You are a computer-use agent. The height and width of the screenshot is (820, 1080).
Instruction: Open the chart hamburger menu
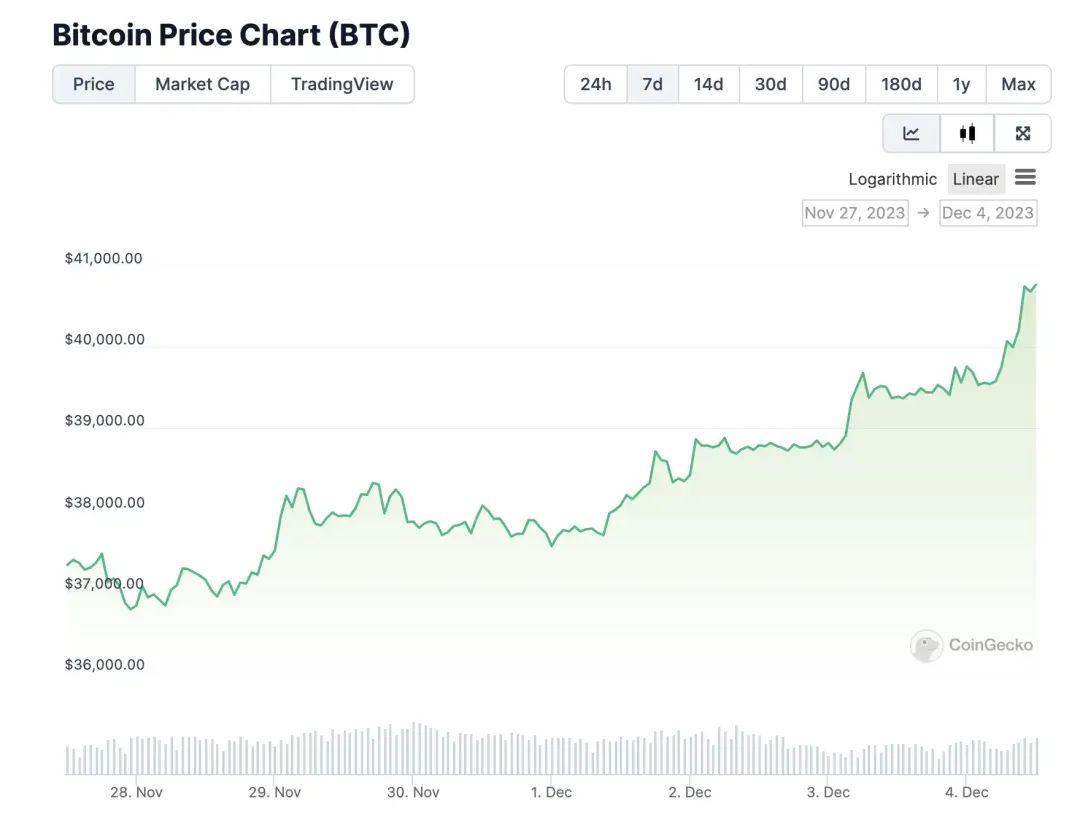(1025, 178)
